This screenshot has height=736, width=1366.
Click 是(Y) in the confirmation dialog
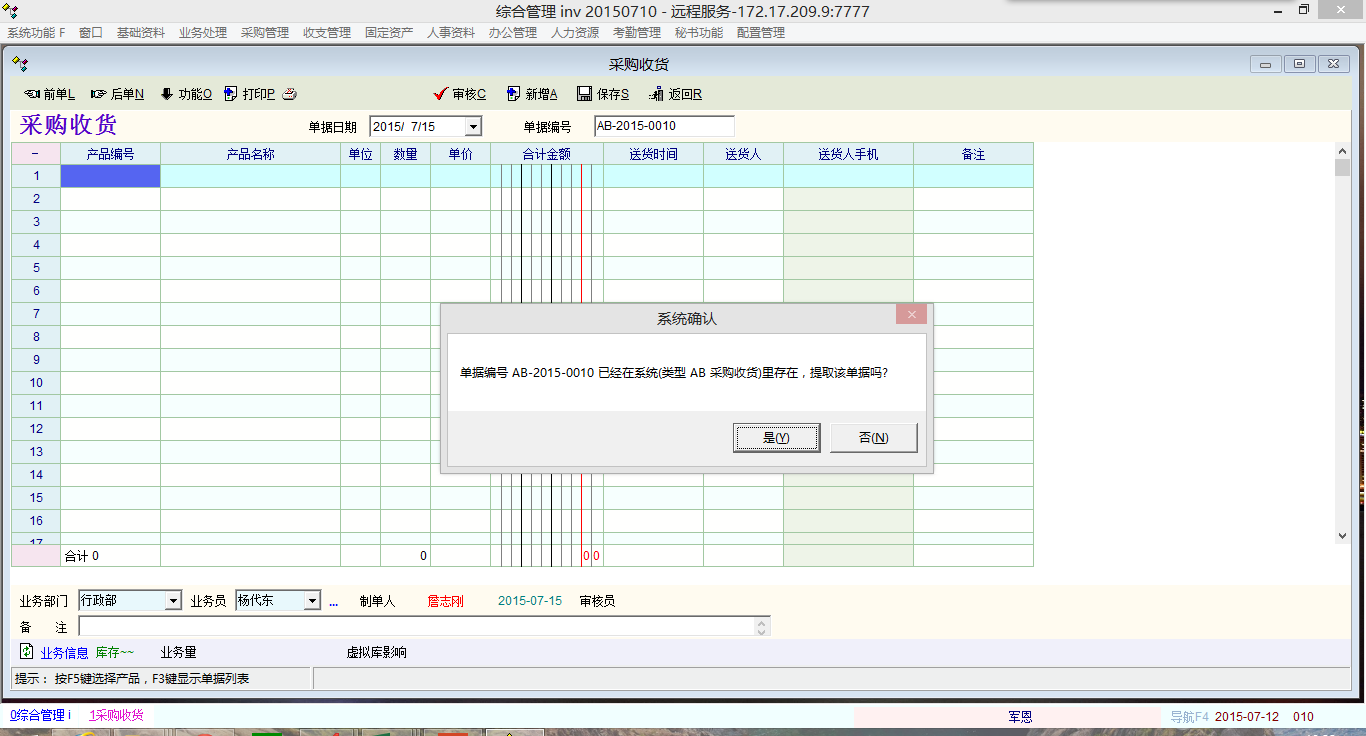[x=776, y=438]
